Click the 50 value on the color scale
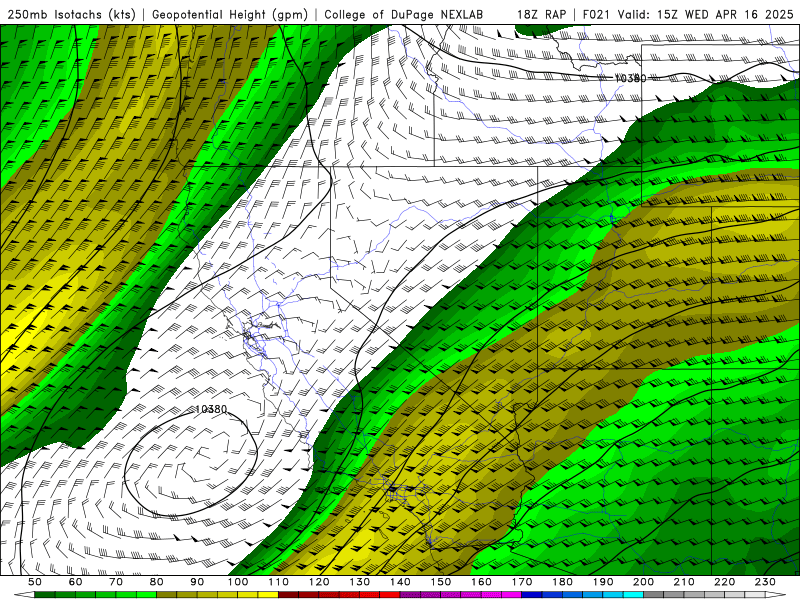The image size is (800, 600). pos(35,582)
